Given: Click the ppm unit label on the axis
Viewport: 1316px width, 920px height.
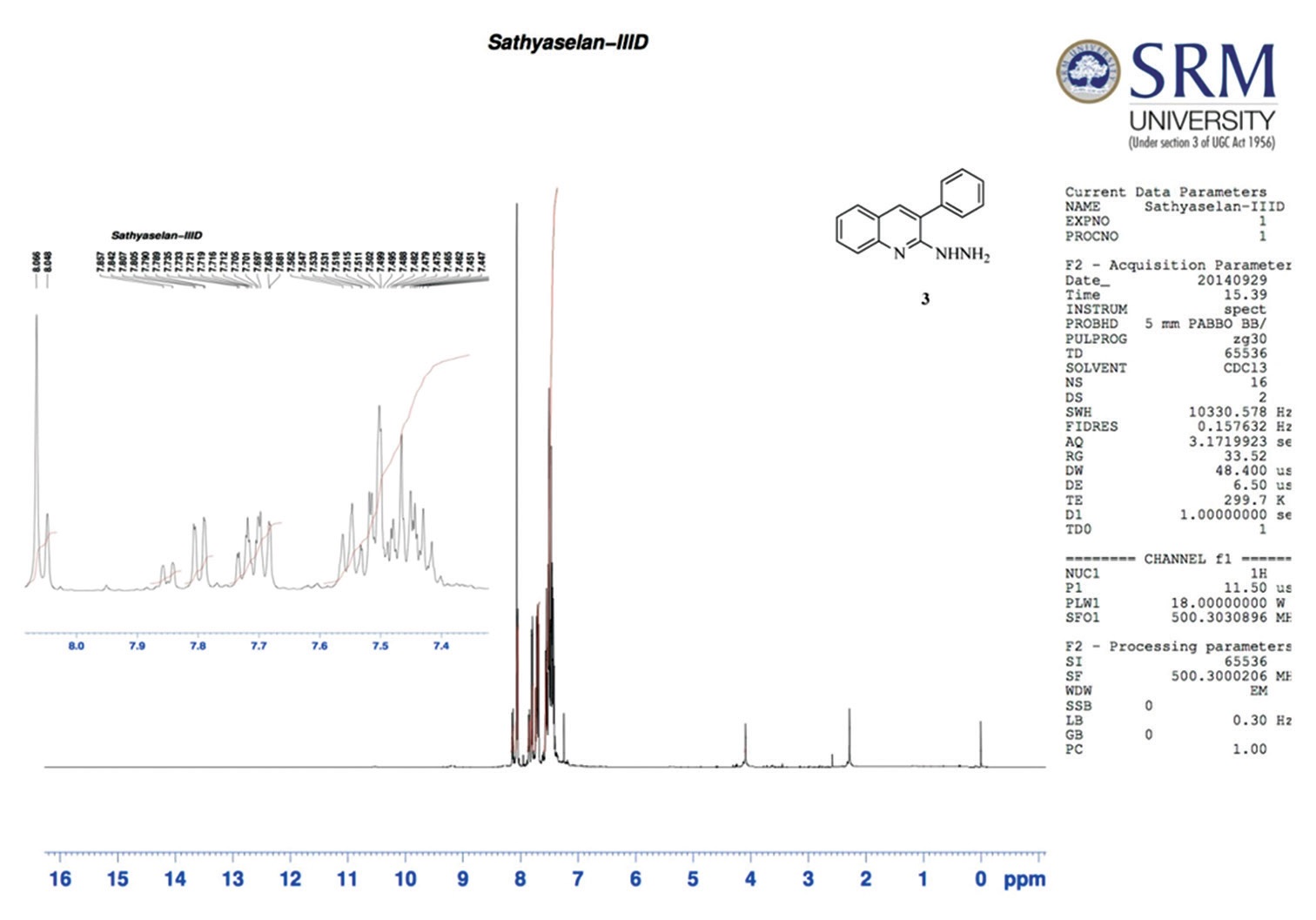Looking at the screenshot, I should [1024, 879].
